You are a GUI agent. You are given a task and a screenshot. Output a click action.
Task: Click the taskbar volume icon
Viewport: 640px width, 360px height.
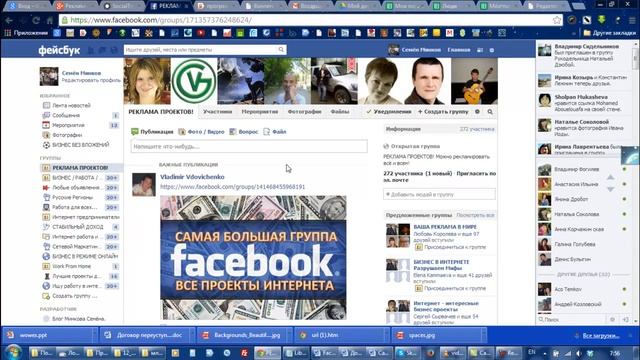(579, 353)
